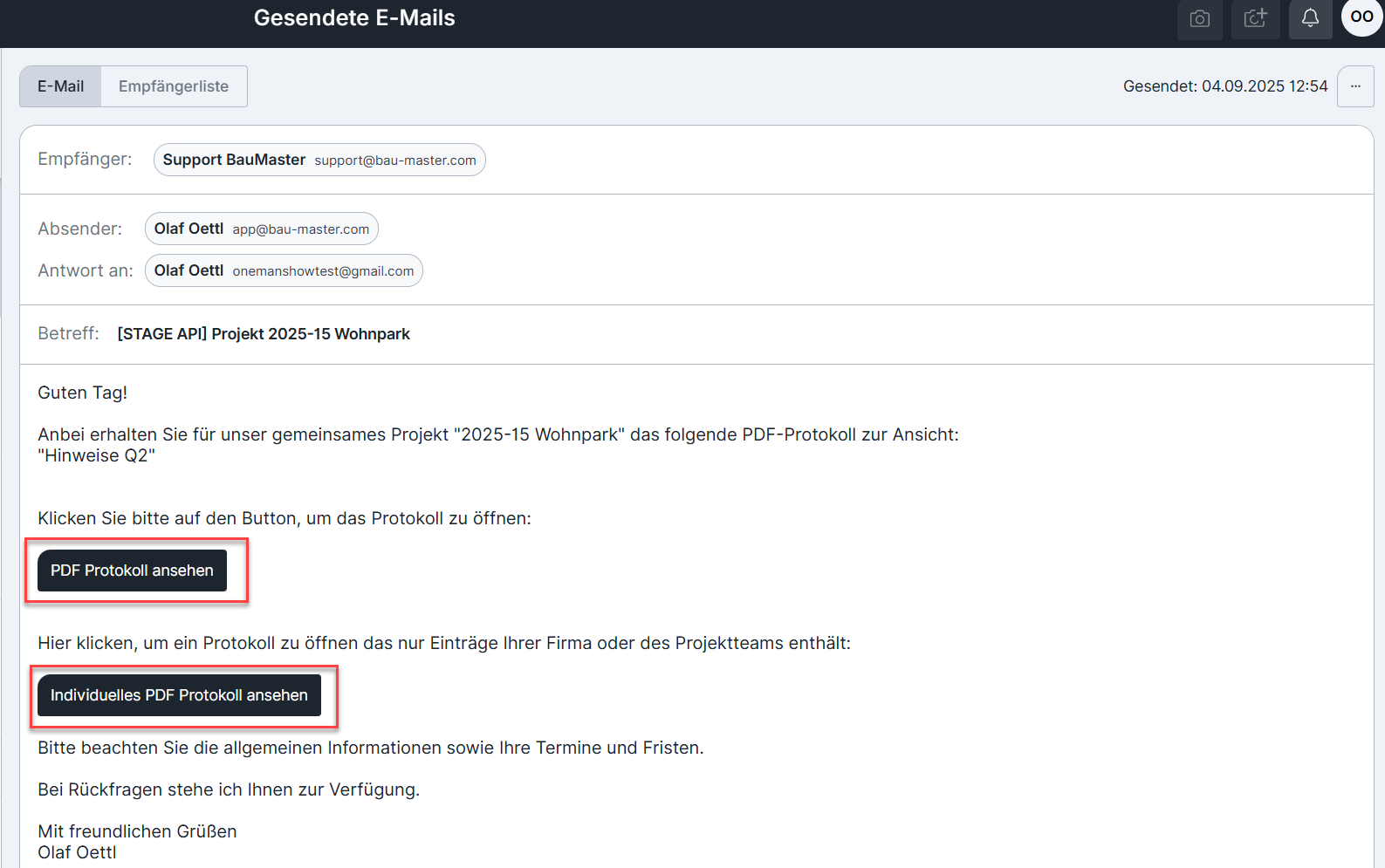Click the Gesendete E-Mails page title
The height and width of the screenshot is (868, 1385).
coord(354,18)
